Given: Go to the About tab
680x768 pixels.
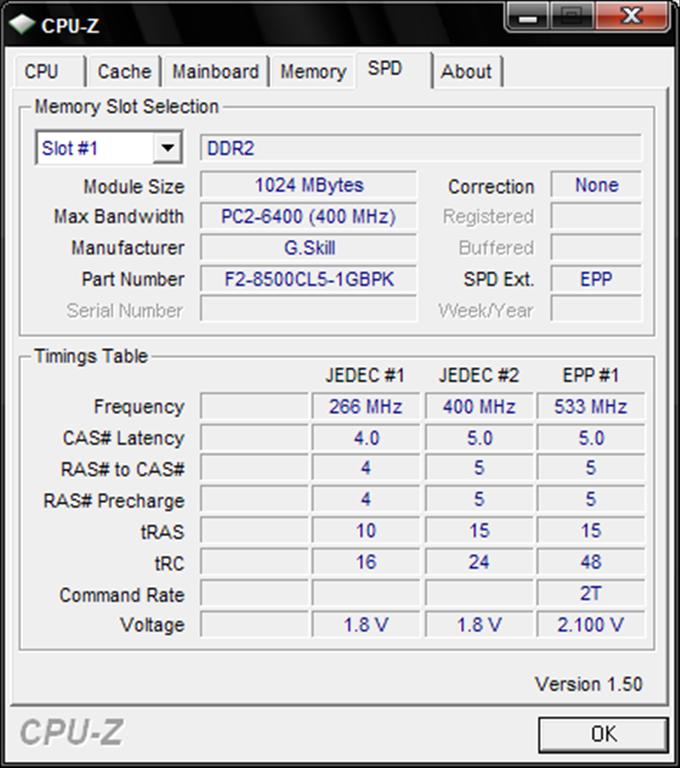Looking at the screenshot, I should click(x=466, y=72).
